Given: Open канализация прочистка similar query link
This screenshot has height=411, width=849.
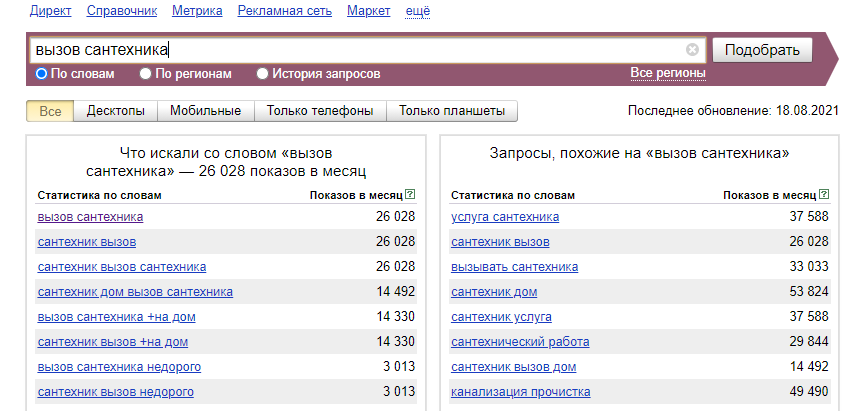Looking at the screenshot, I should point(521,392).
